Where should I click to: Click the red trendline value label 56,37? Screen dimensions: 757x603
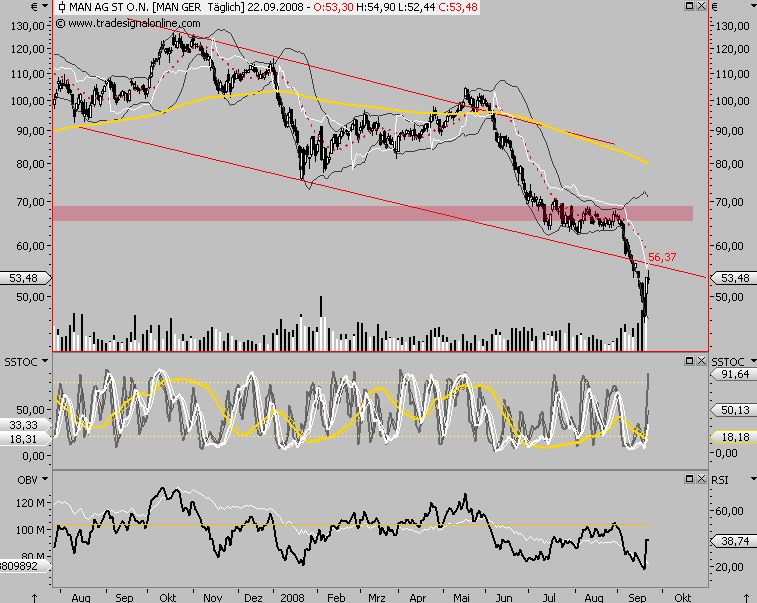[662, 257]
